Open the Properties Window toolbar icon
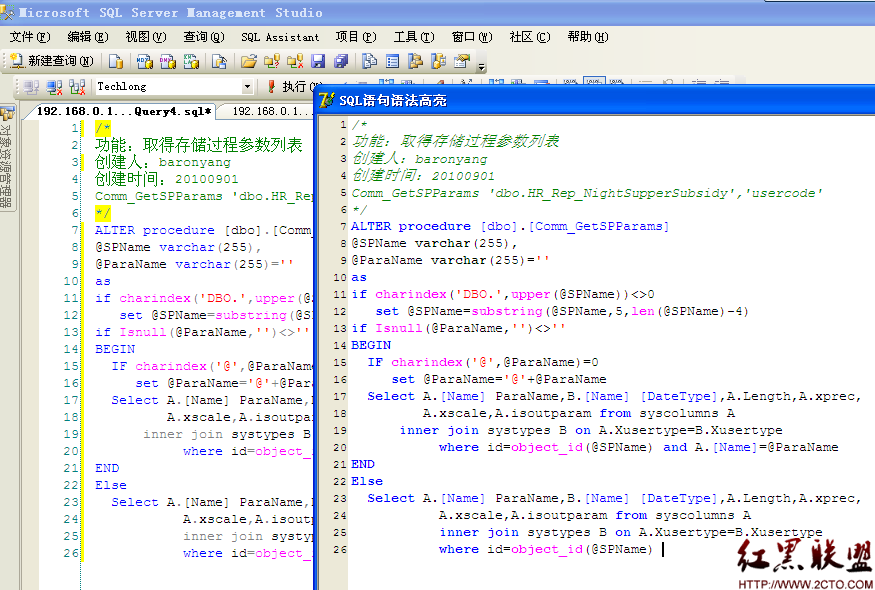Screen dimensions: 875x590 (x=461, y=61)
